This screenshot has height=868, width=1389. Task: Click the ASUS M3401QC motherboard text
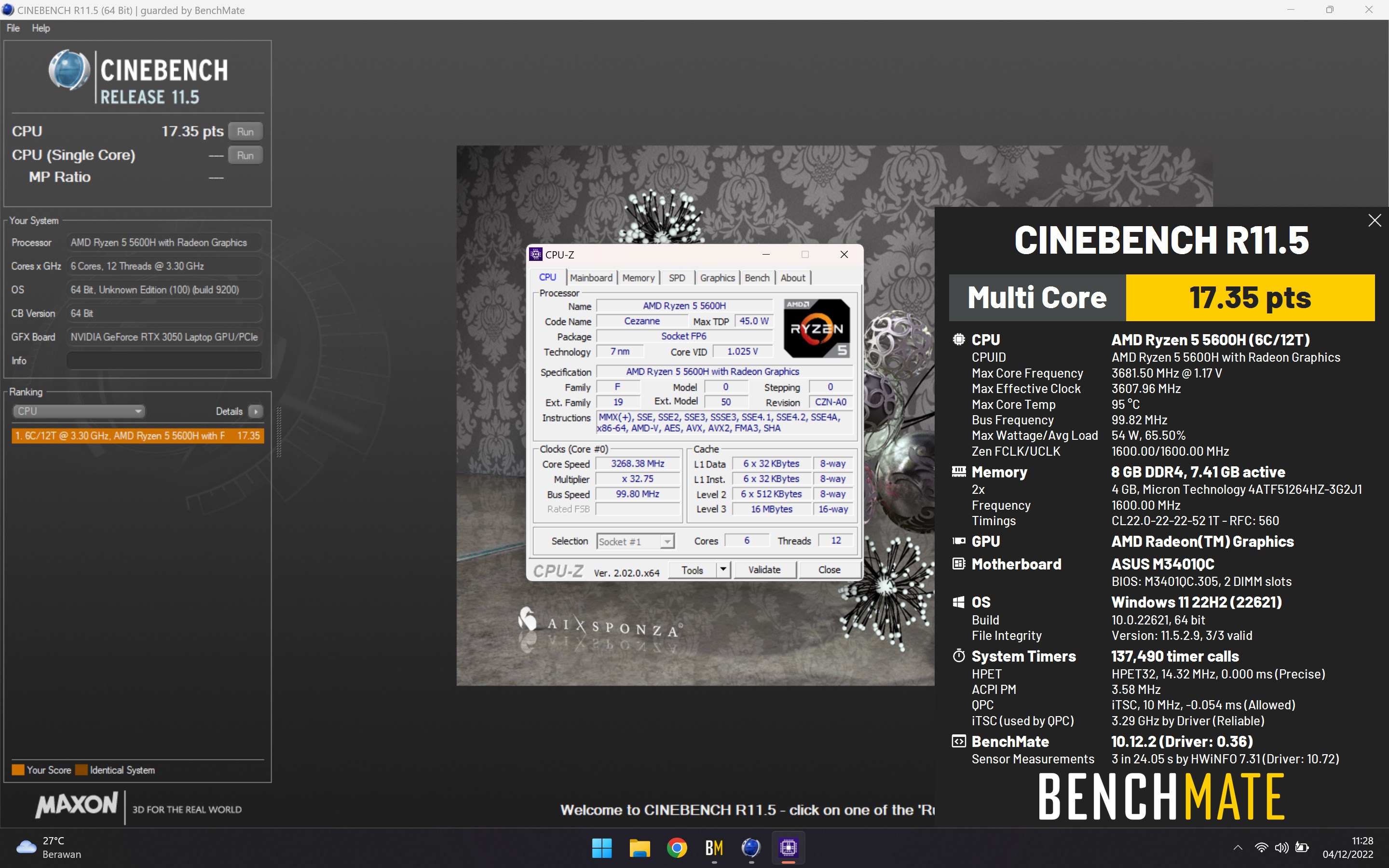click(1163, 564)
